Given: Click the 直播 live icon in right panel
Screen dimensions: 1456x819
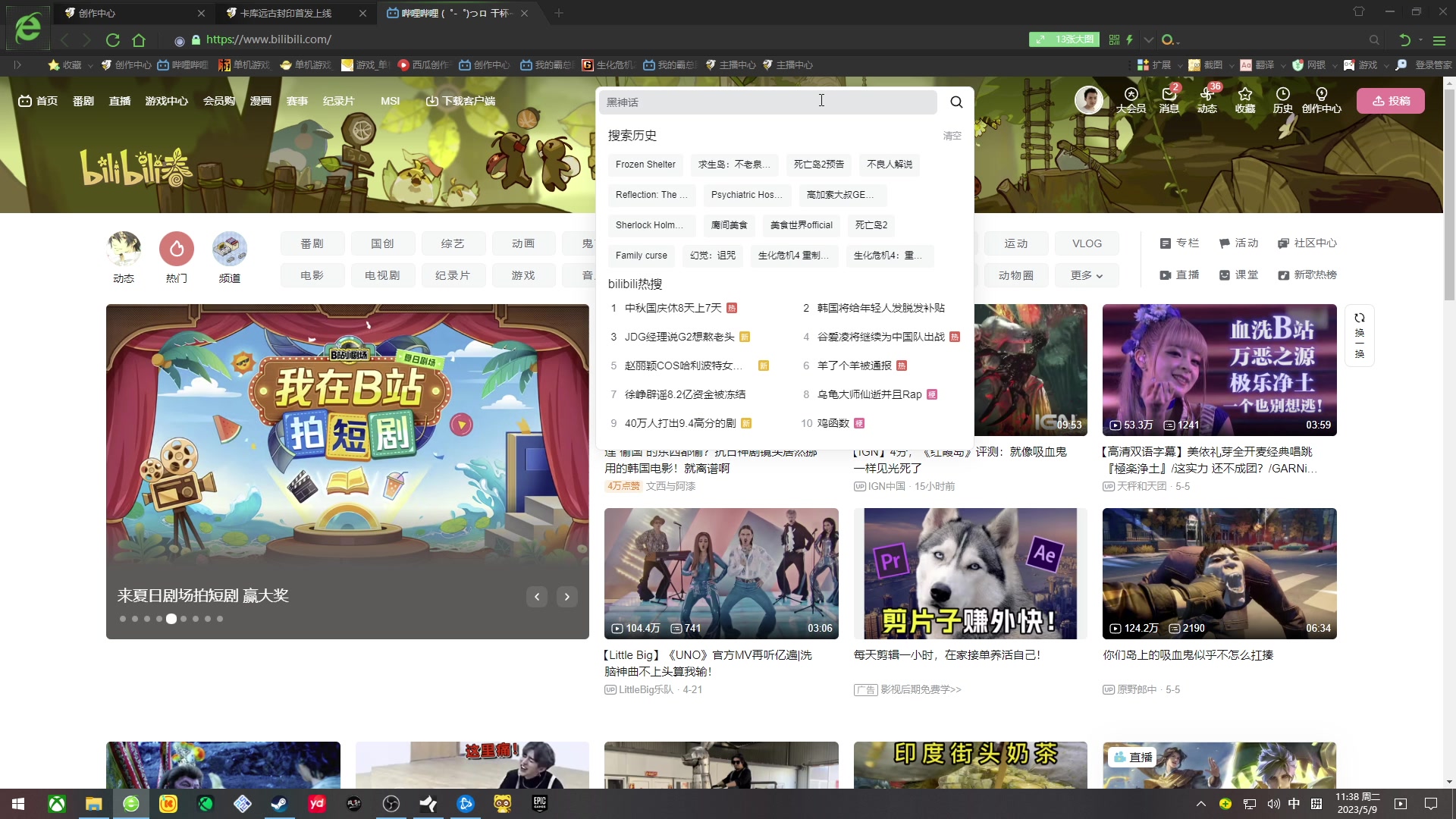Looking at the screenshot, I should [1178, 275].
